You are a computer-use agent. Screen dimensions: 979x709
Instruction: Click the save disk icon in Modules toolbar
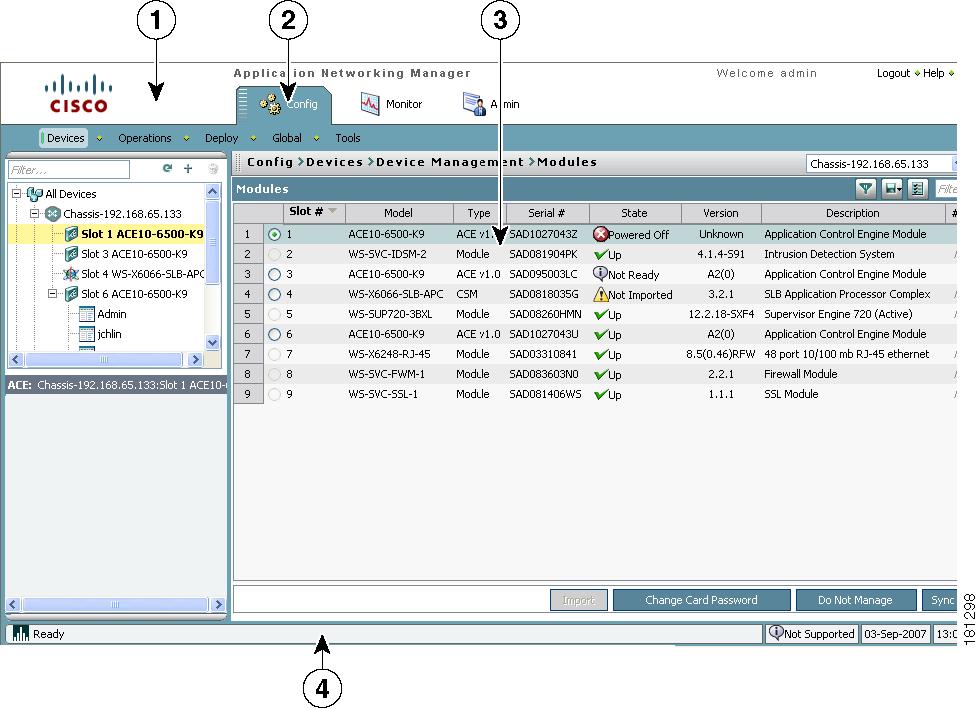pos(892,188)
